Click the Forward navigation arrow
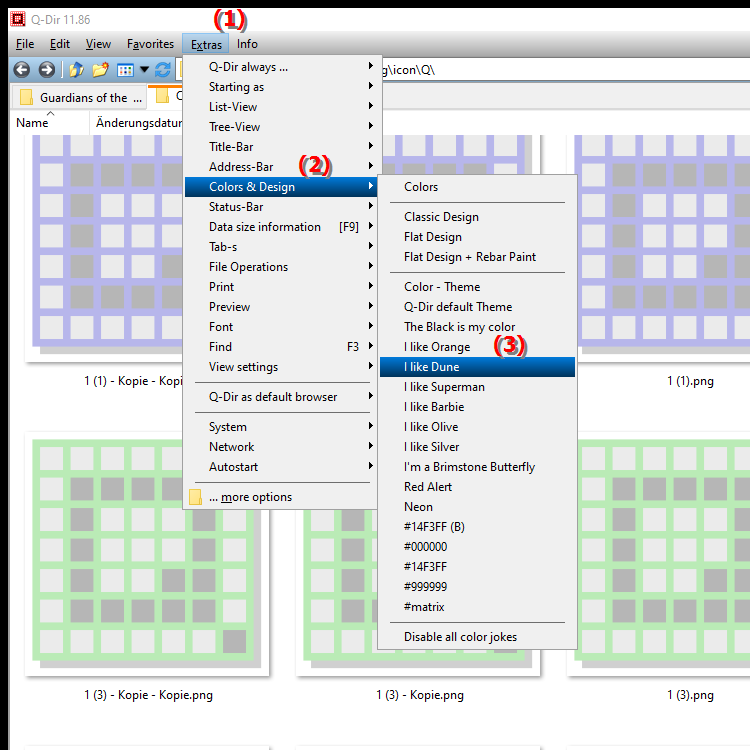The image size is (750, 750). (x=46, y=70)
